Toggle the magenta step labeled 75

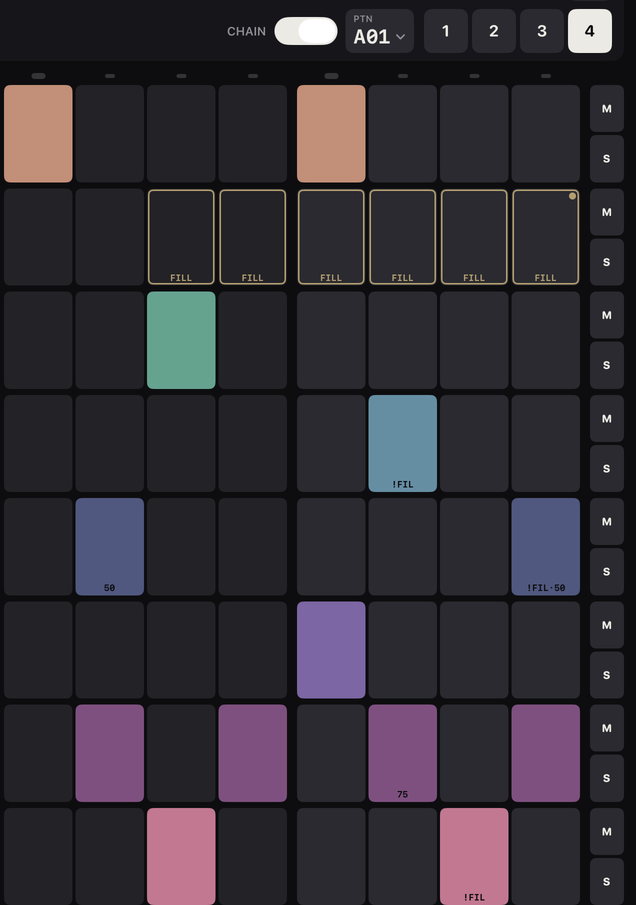(x=403, y=753)
